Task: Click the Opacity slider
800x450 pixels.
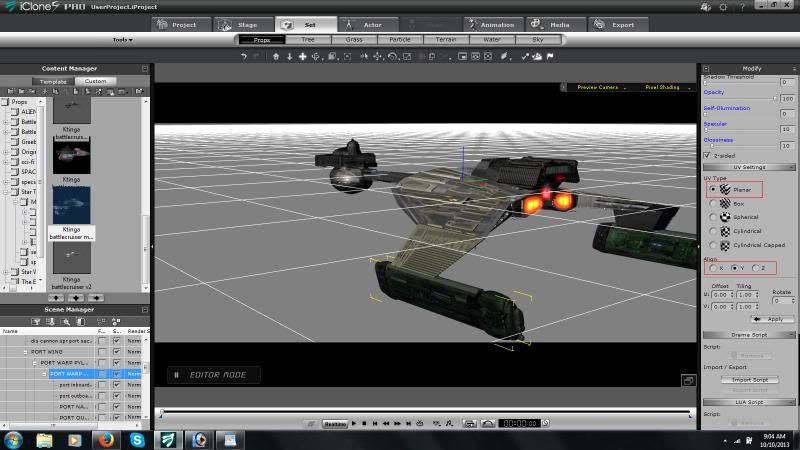Action: [741, 98]
